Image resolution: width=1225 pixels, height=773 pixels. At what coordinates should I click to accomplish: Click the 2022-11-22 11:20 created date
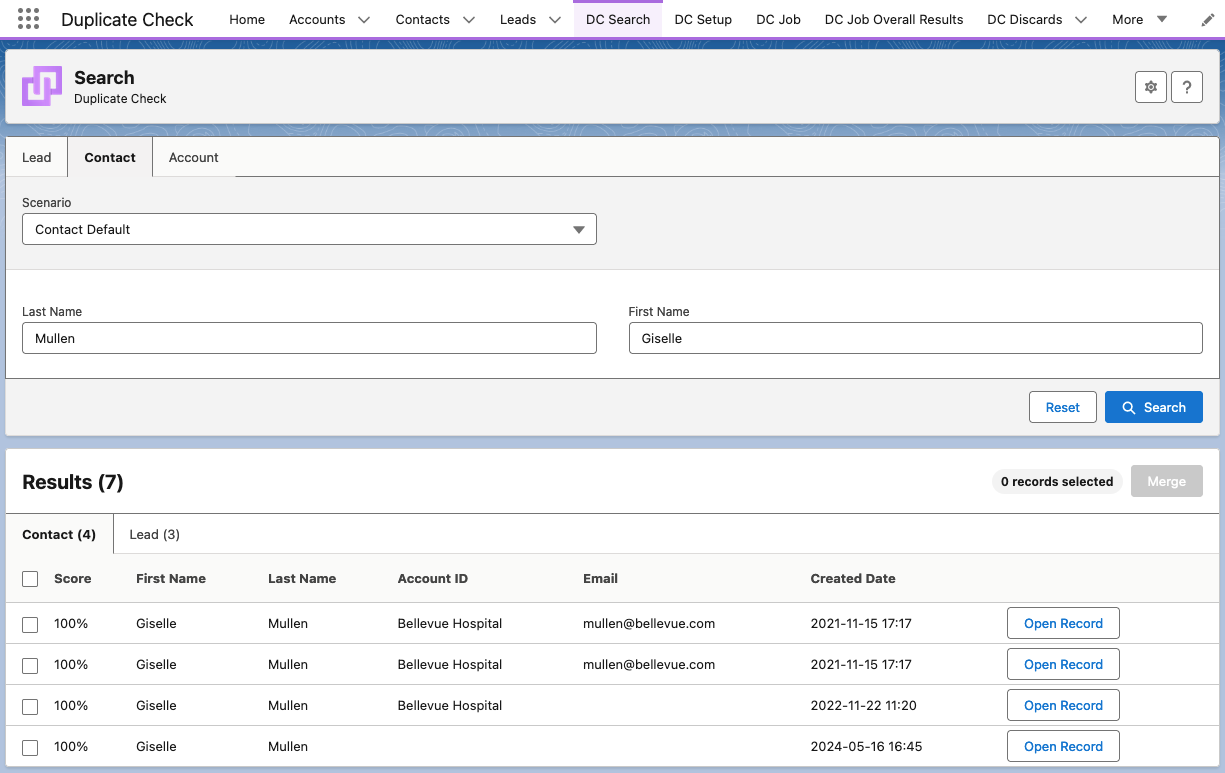(x=864, y=705)
